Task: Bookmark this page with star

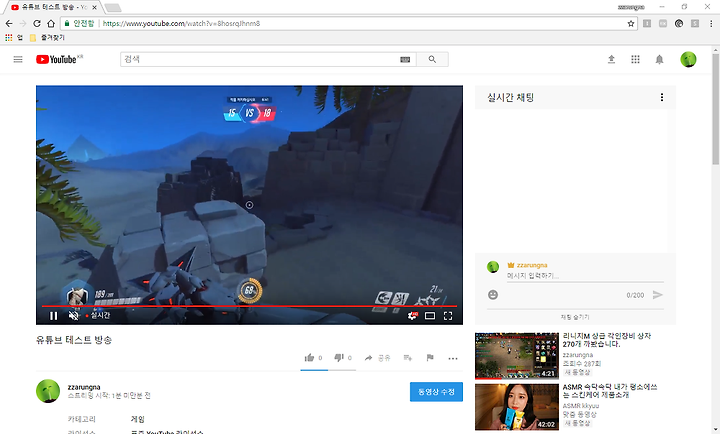Action: [631, 23]
